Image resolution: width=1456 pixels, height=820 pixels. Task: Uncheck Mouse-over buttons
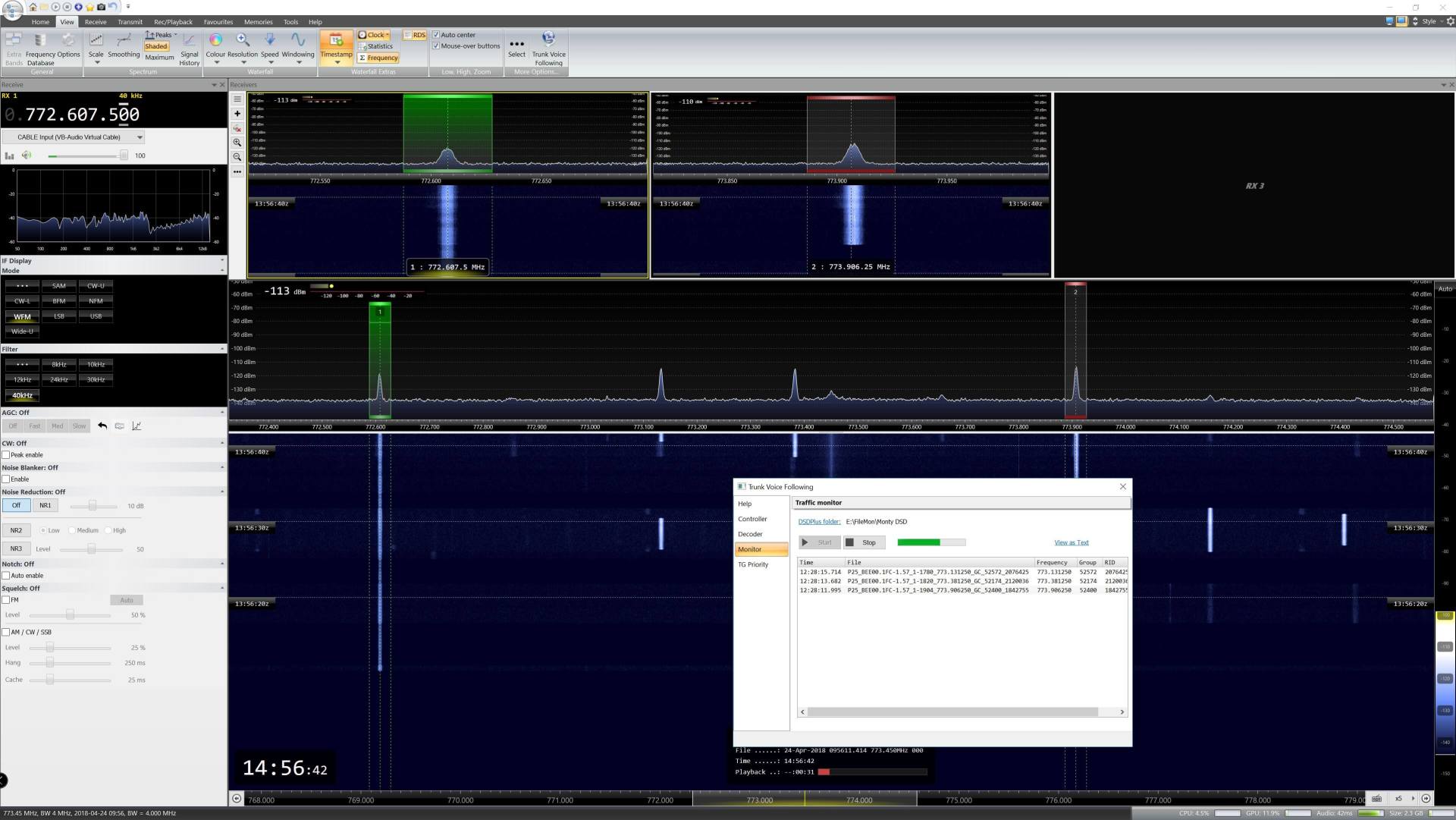point(436,46)
